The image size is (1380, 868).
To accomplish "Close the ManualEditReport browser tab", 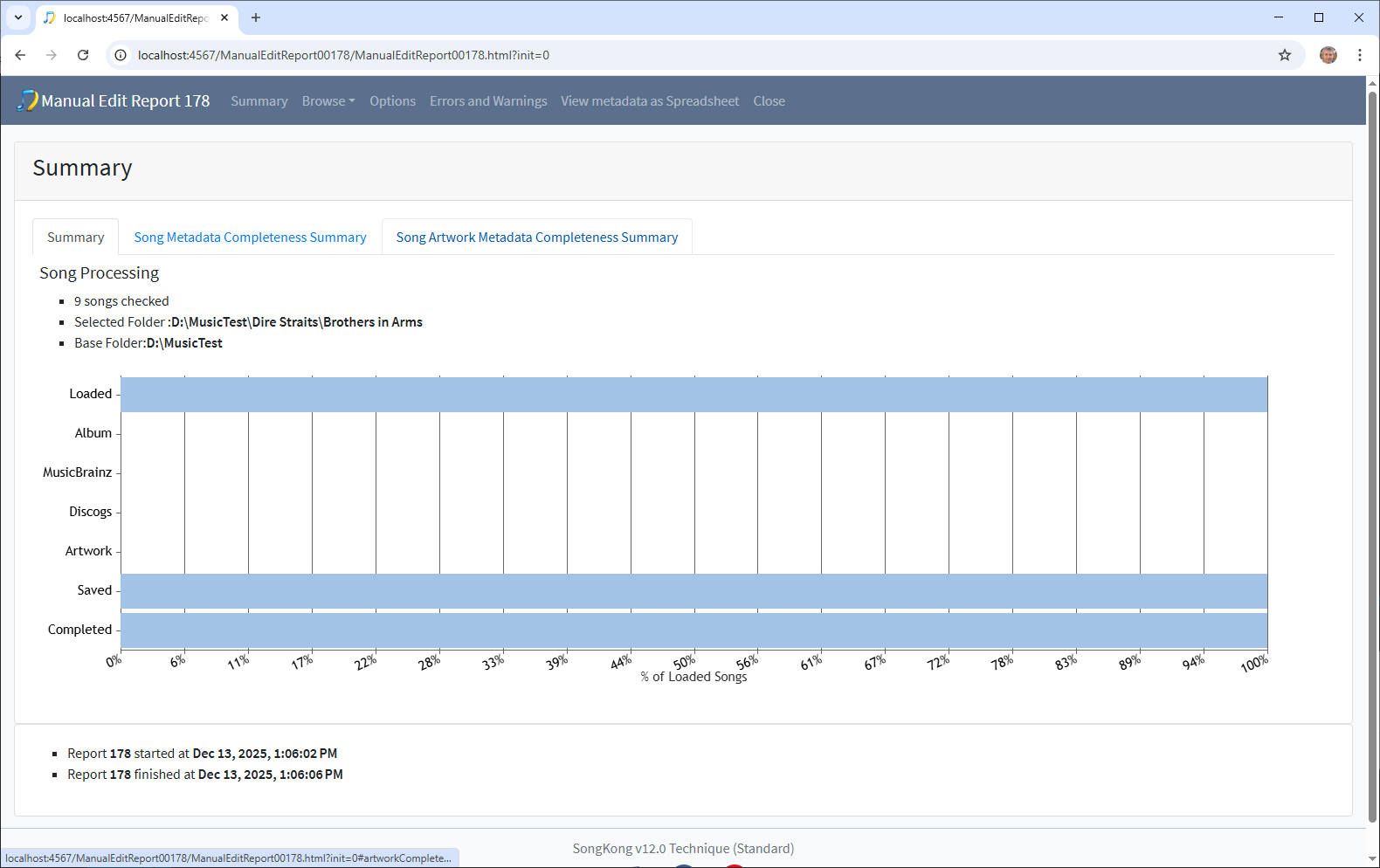I will (224, 17).
